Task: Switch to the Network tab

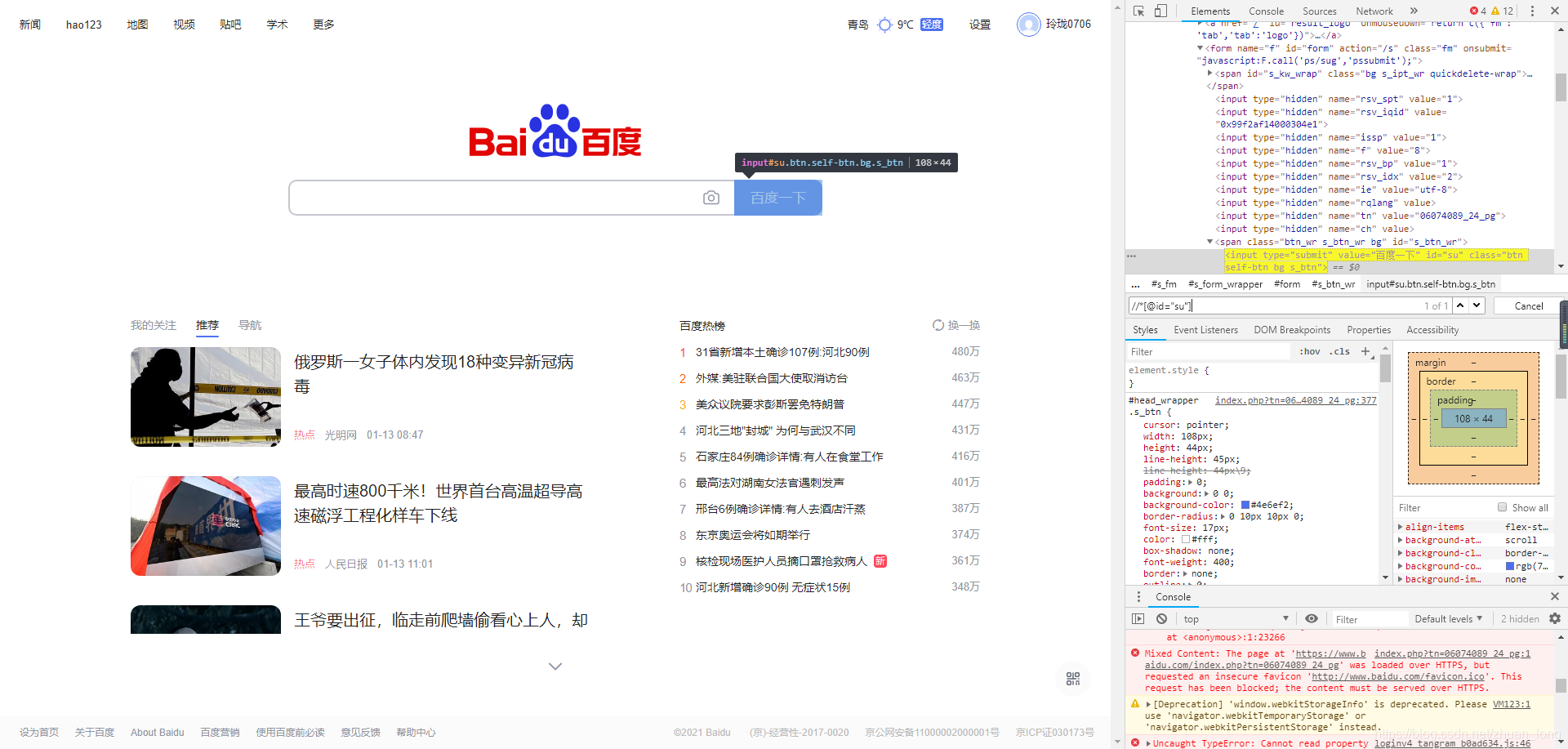Action: point(1374,11)
